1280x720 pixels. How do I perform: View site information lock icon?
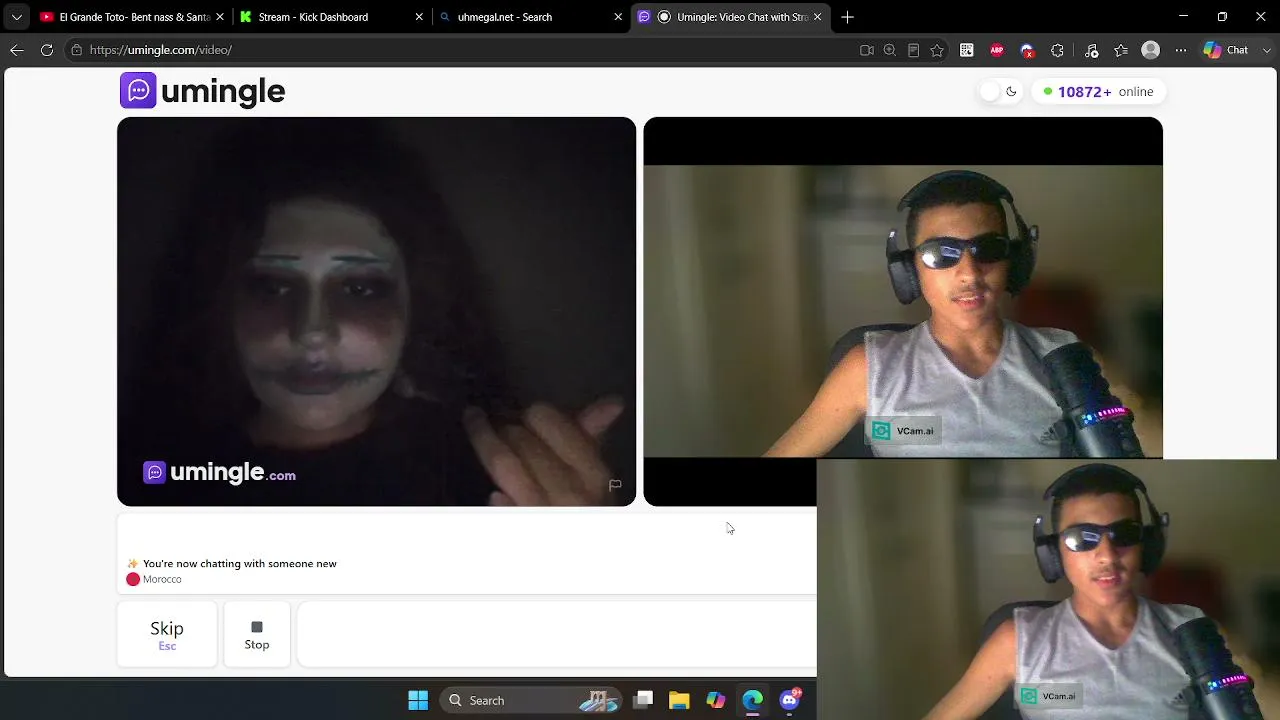[76, 50]
